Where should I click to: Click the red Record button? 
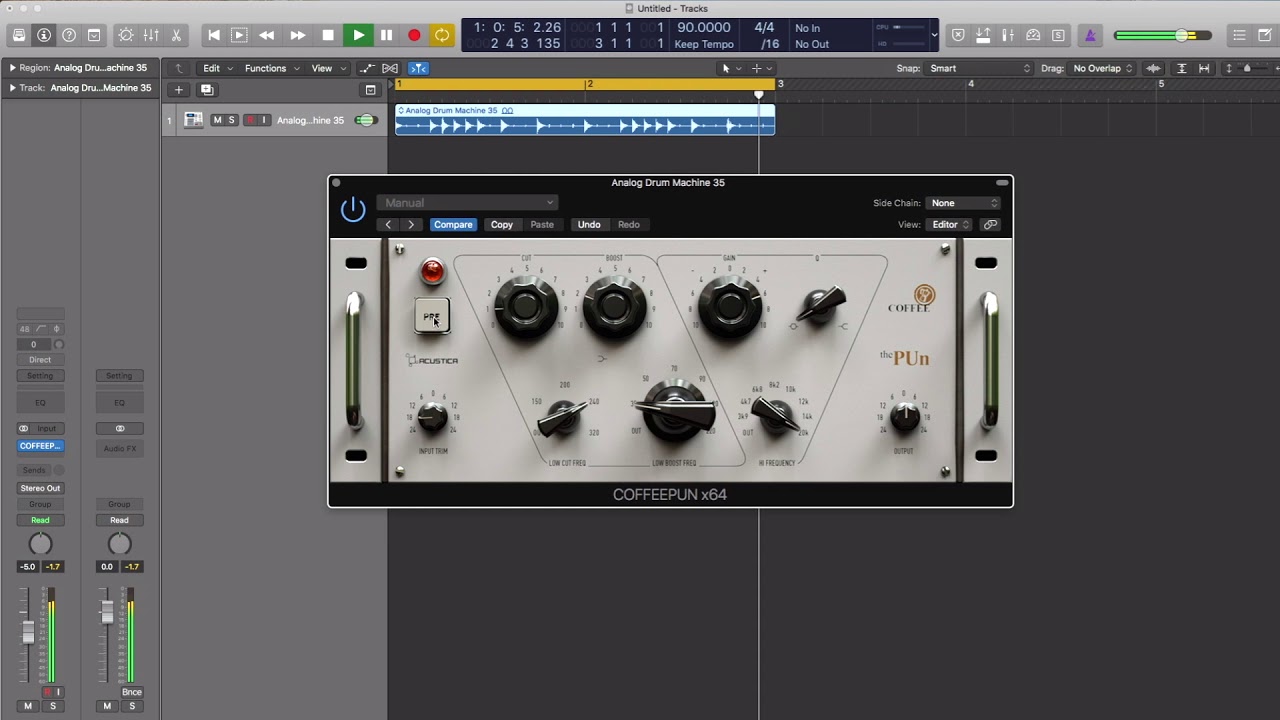pos(414,35)
